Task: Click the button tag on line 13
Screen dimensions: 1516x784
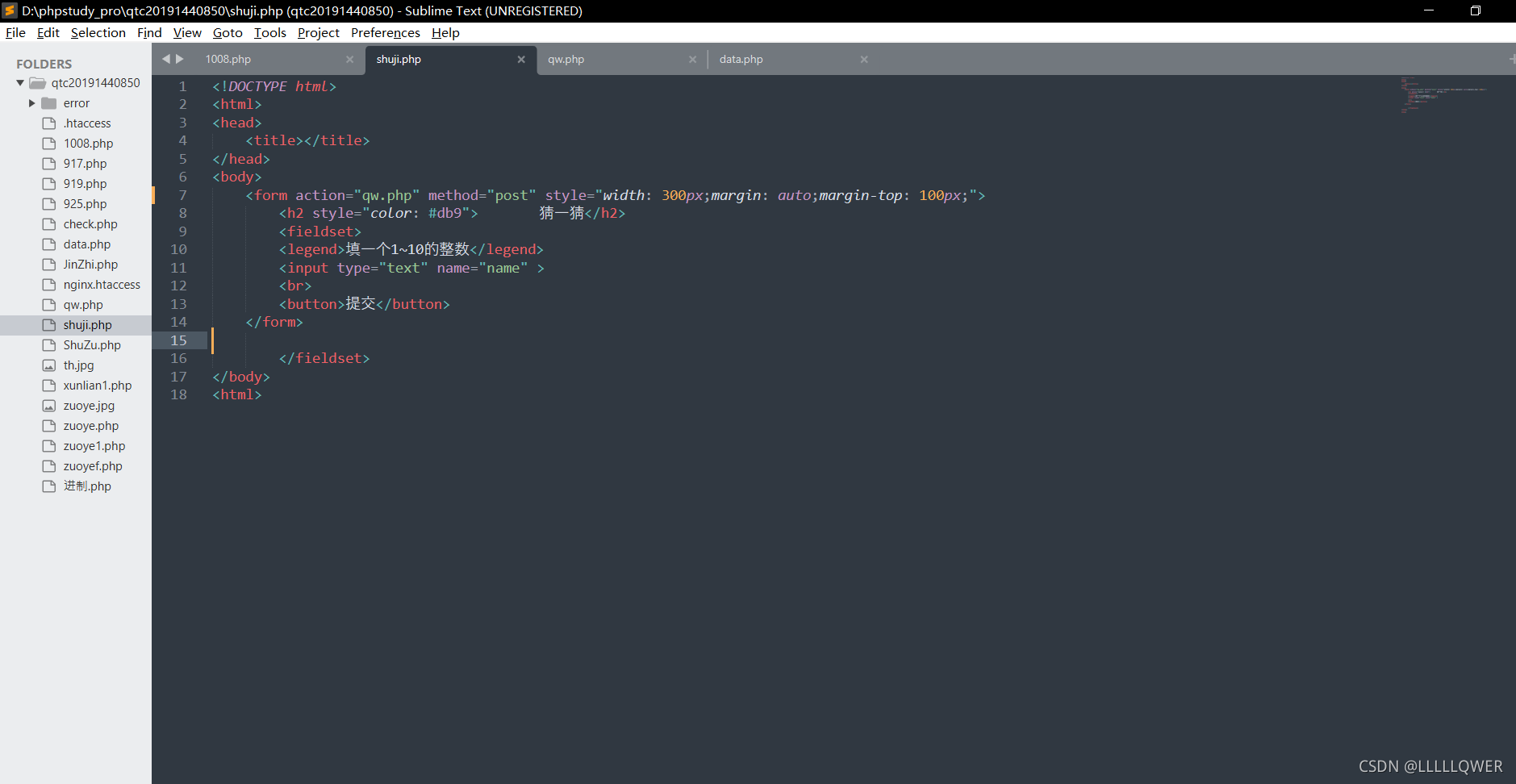Action: pyautogui.click(x=364, y=304)
